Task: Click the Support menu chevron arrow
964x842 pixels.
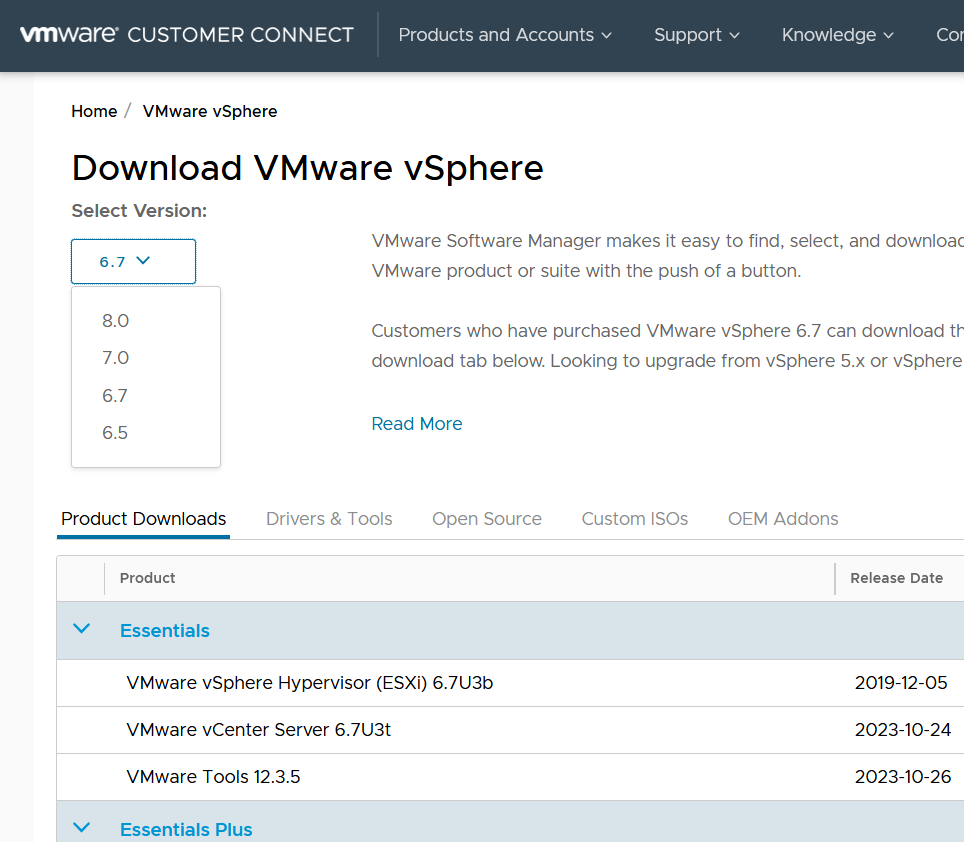Action: pyautogui.click(x=734, y=36)
